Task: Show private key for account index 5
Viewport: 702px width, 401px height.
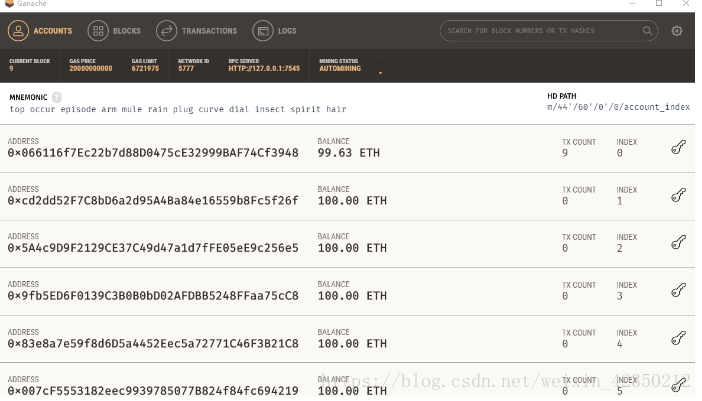Action: coord(679,385)
